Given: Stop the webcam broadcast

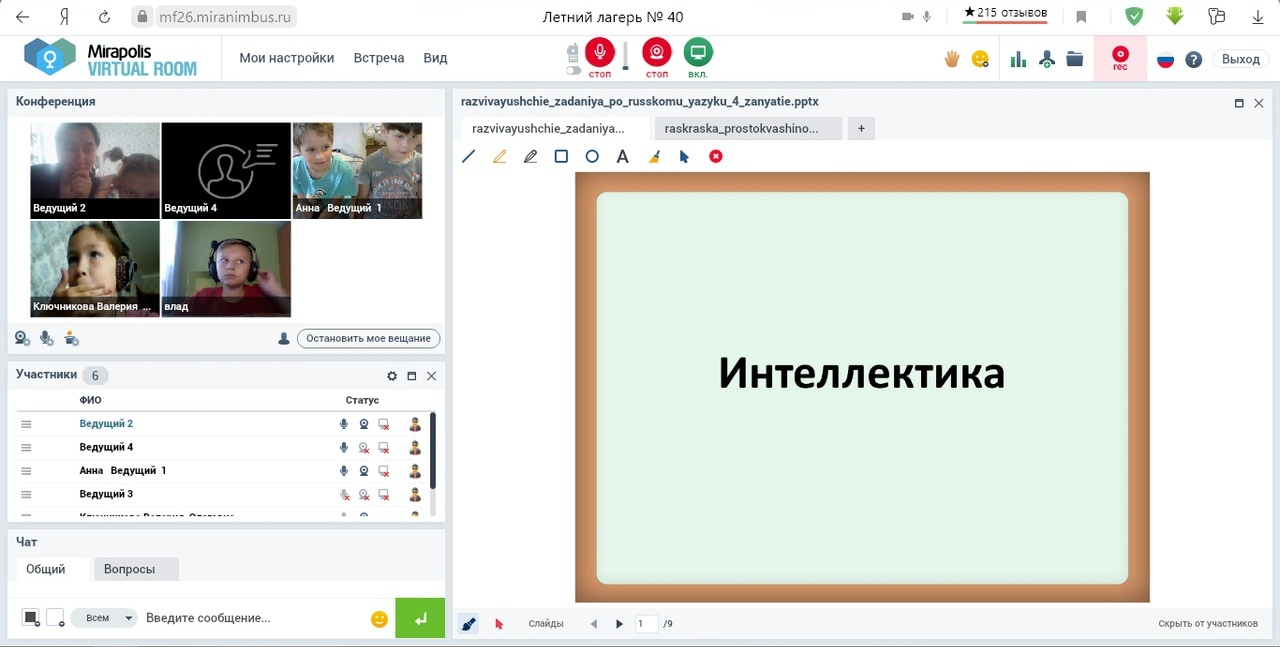Looking at the screenshot, I should pyautogui.click(x=657, y=53).
